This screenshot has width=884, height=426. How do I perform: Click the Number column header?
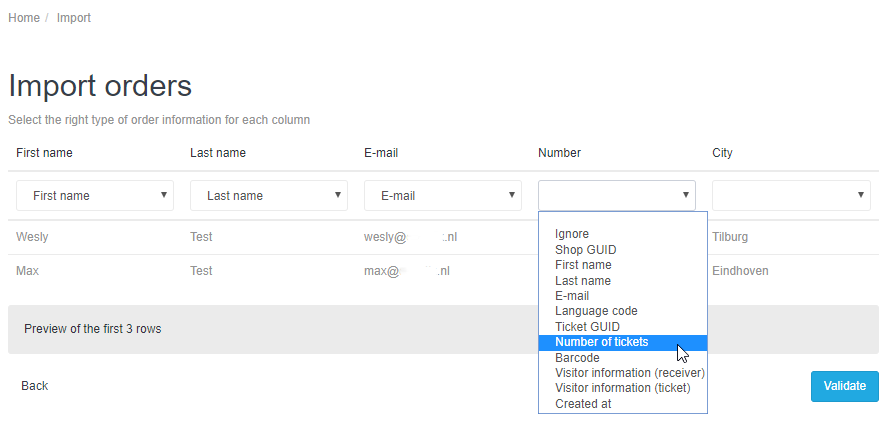tap(559, 153)
